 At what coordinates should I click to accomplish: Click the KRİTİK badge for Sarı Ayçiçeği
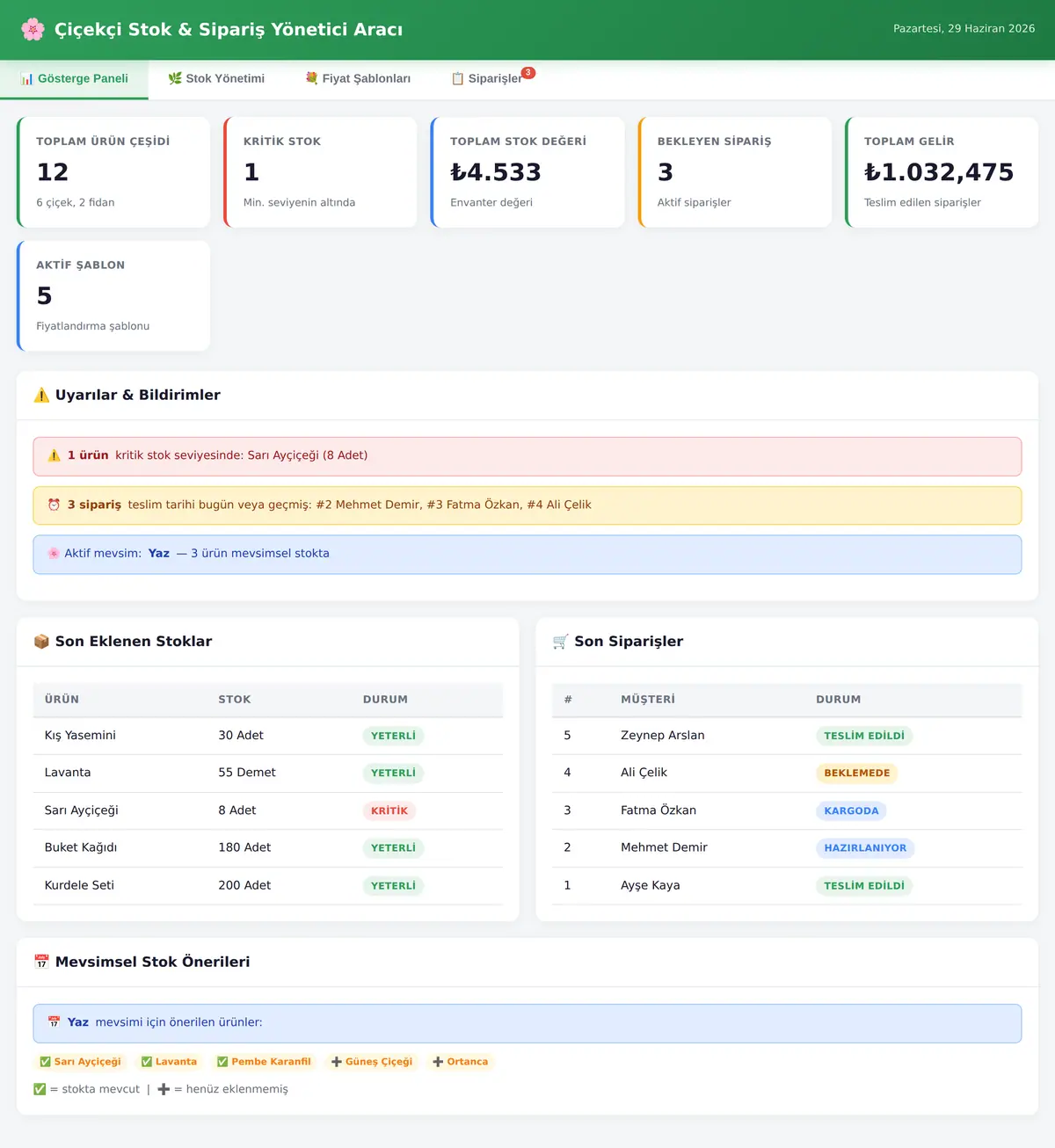pyautogui.click(x=389, y=810)
